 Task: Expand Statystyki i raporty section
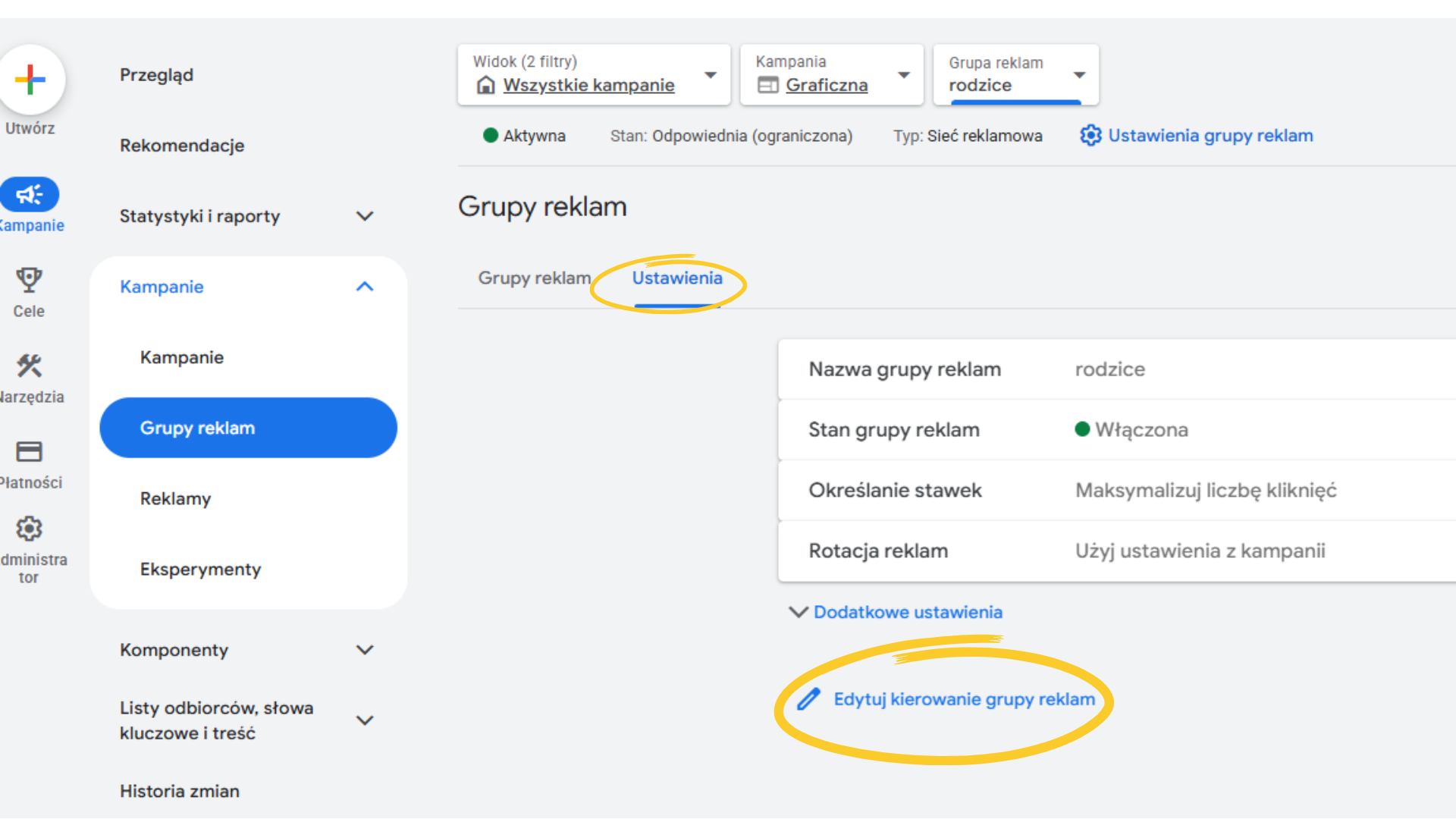click(x=365, y=216)
